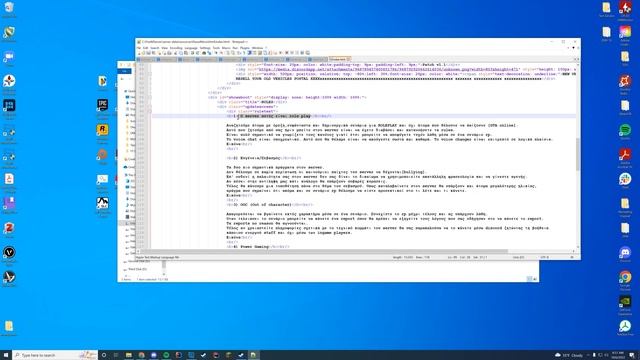This screenshot has width=640, height=360.
Task: Open the File menu in Notepad++
Action: pyautogui.click(x=139, y=48)
